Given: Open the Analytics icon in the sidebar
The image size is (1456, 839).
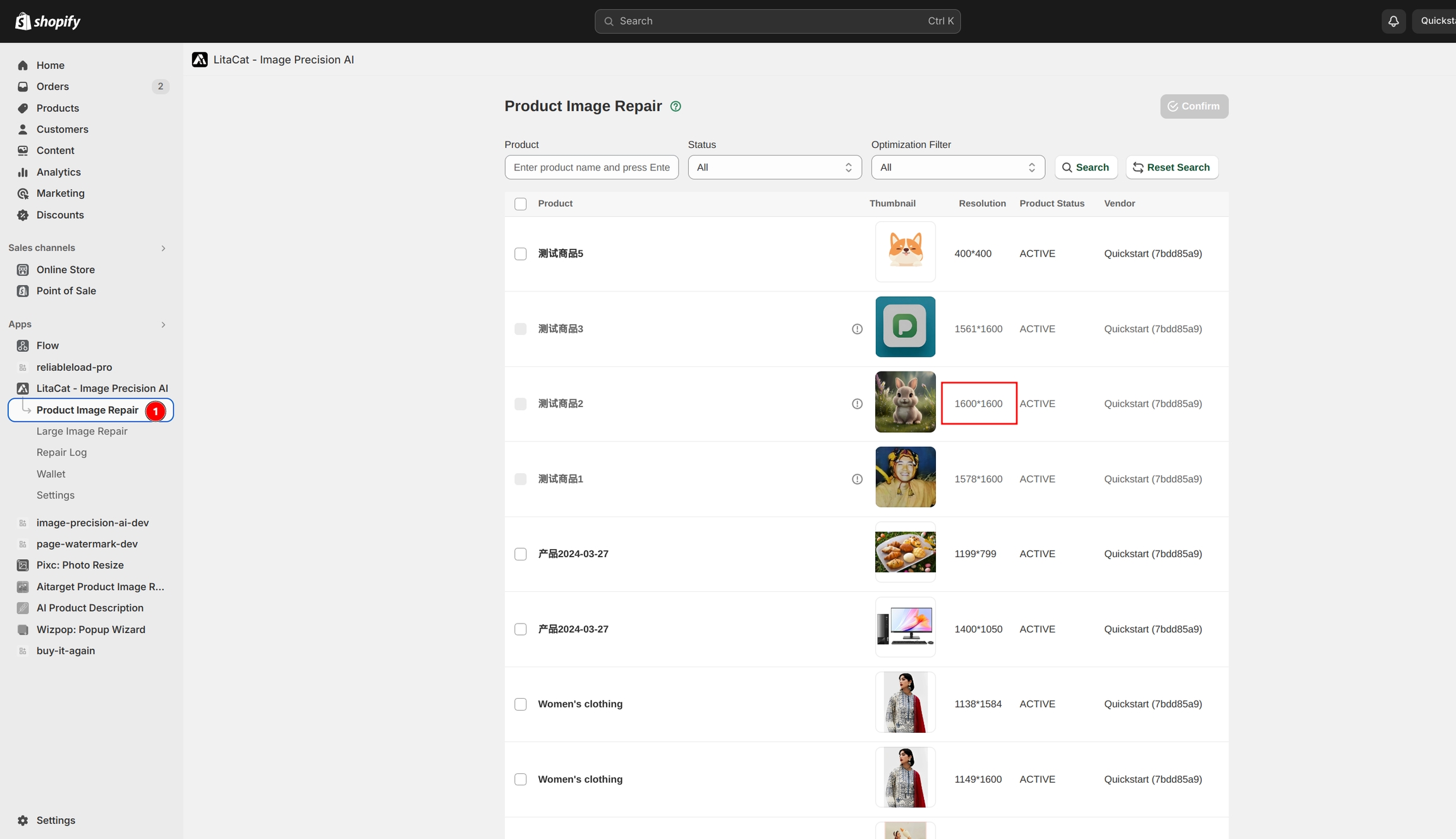Looking at the screenshot, I should [x=23, y=172].
